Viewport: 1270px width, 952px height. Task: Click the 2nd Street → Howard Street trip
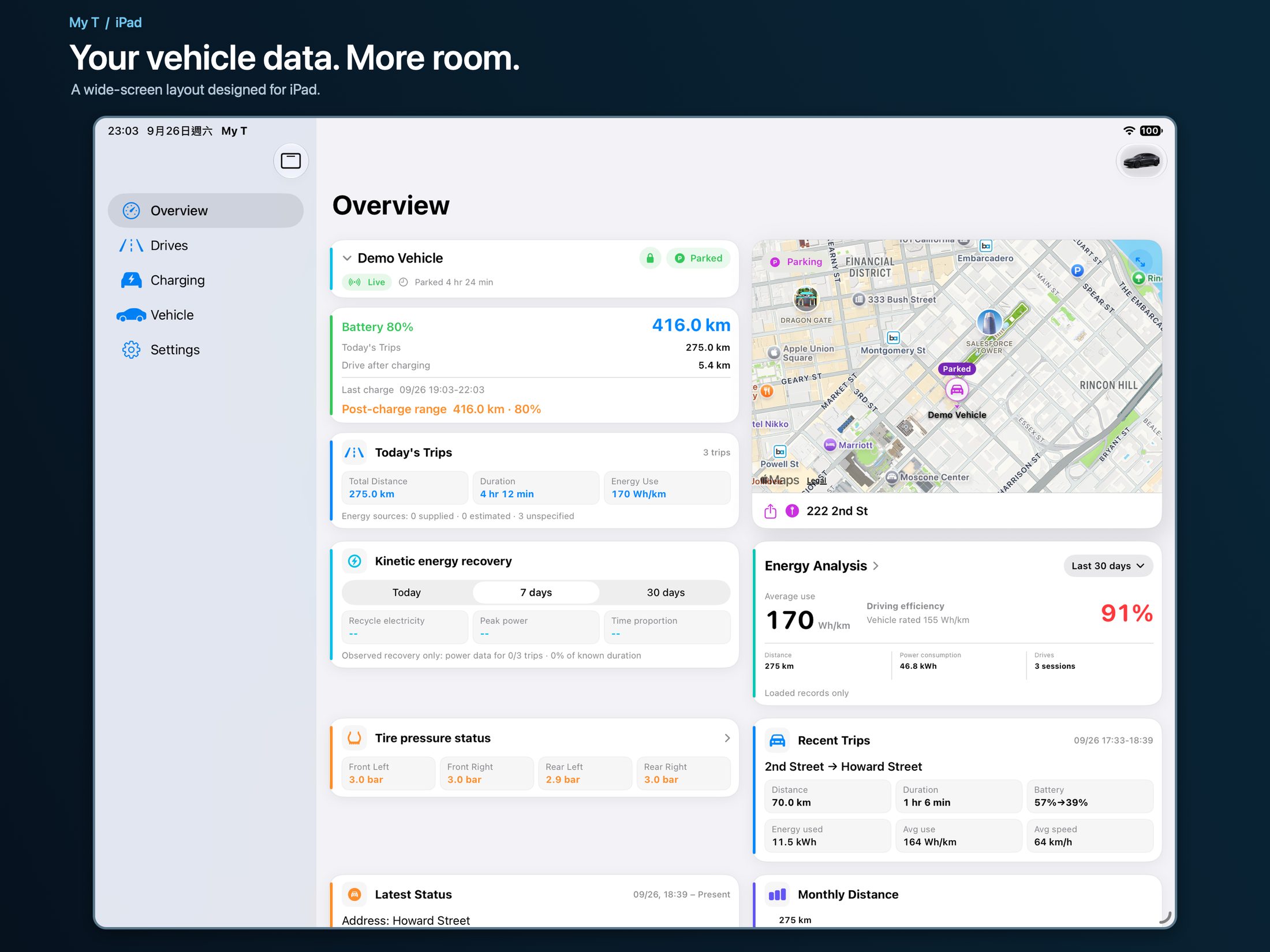point(843,767)
